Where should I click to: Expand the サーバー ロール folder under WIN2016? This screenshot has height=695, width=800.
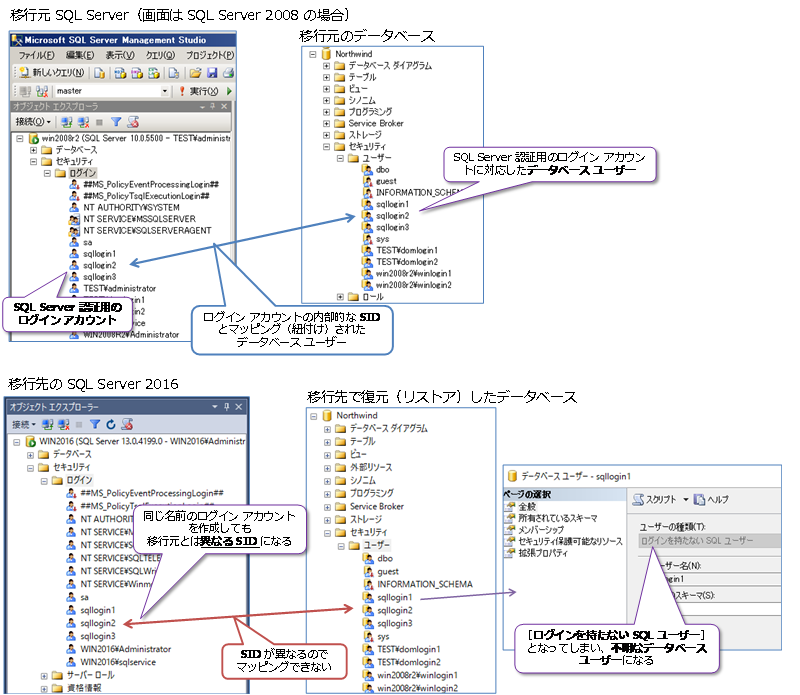pos(44,676)
